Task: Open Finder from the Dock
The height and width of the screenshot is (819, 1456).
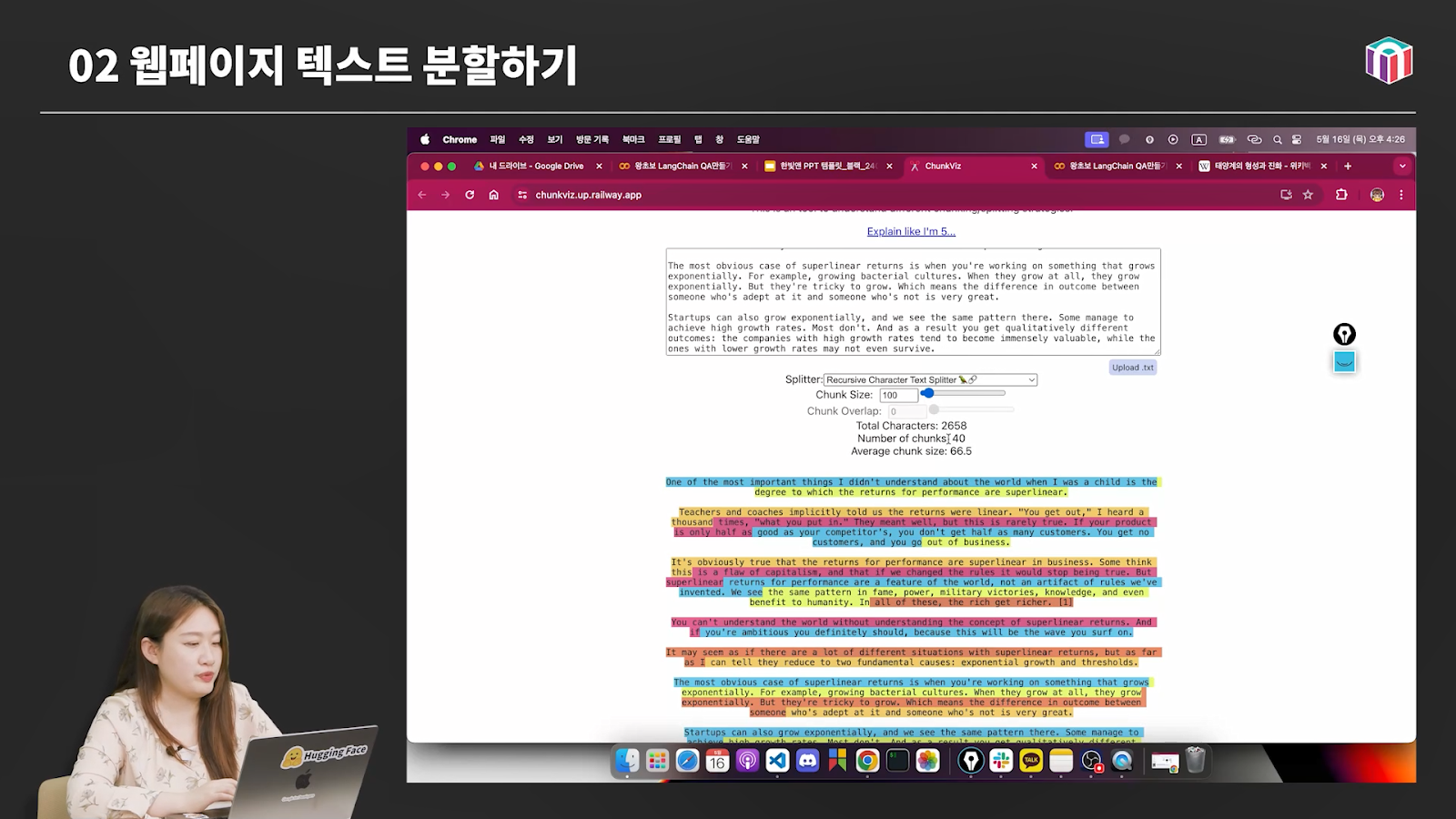Action: [627, 760]
